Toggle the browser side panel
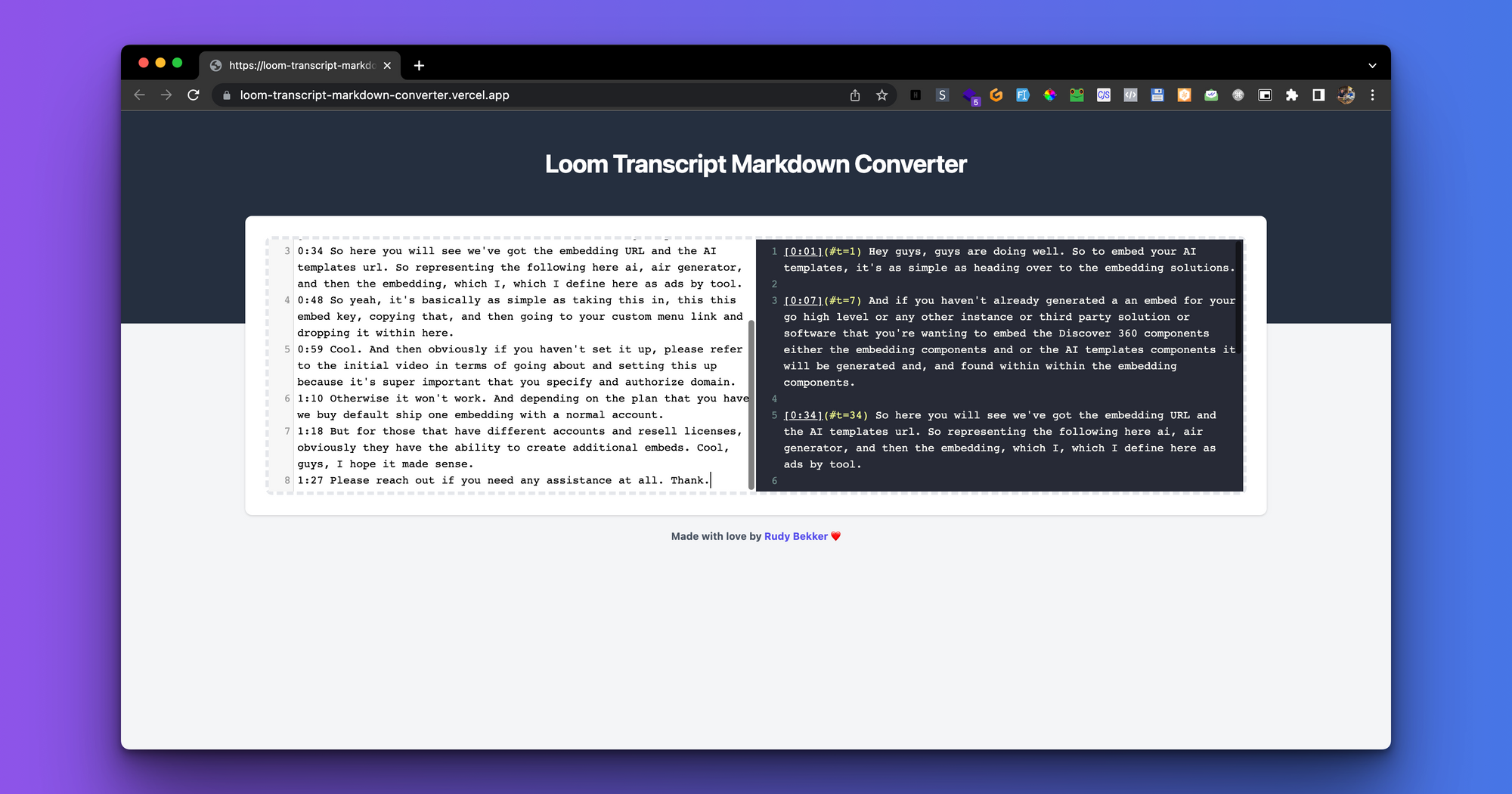This screenshot has height=794, width=1512. coord(1318,95)
